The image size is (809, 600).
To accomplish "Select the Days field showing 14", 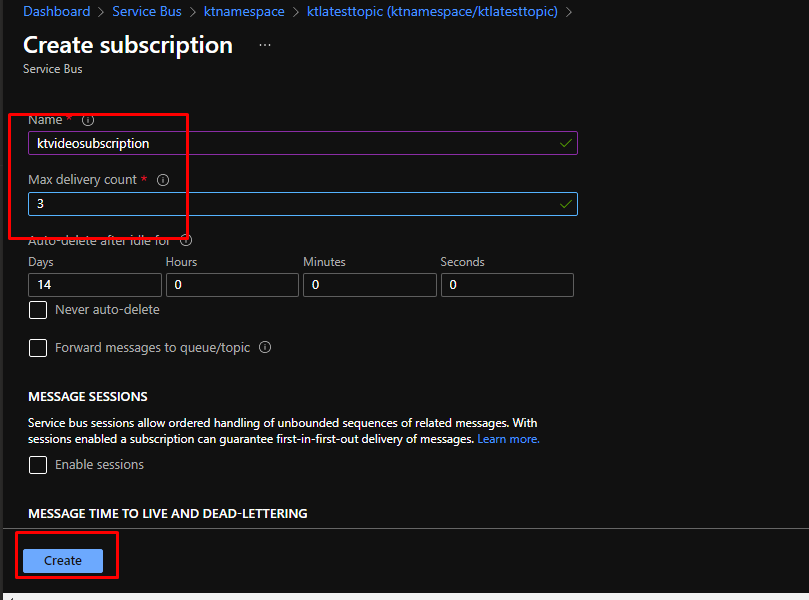I will point(94,285).
